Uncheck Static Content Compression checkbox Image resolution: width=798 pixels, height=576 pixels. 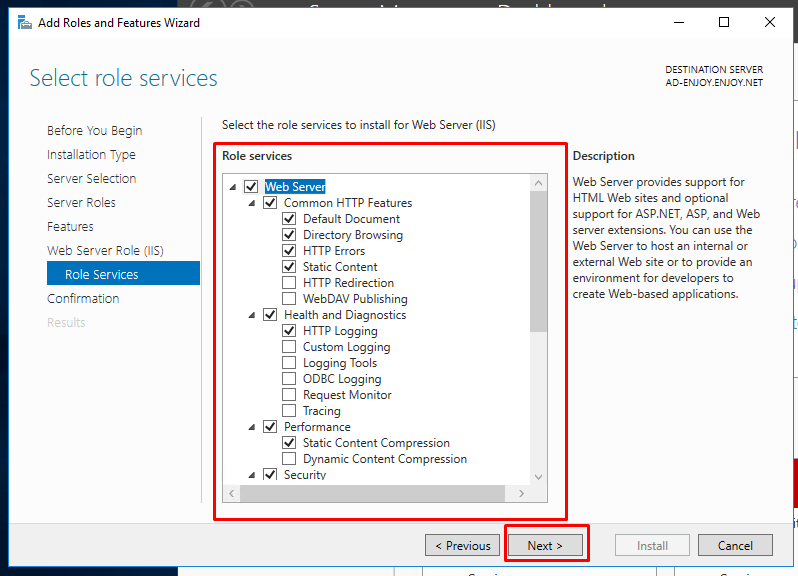click(x=289, y=443)
